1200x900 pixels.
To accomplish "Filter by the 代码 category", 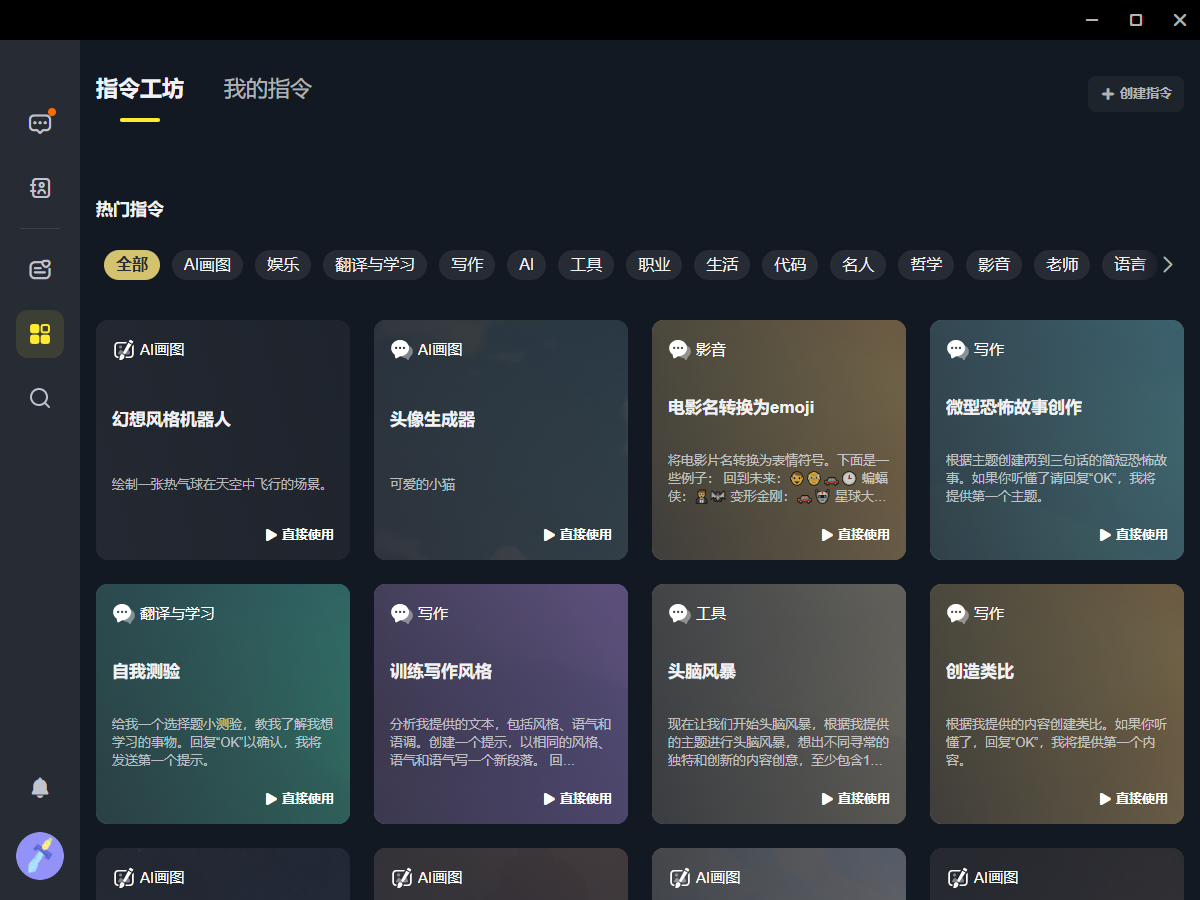I will click(x=790, y=265).
